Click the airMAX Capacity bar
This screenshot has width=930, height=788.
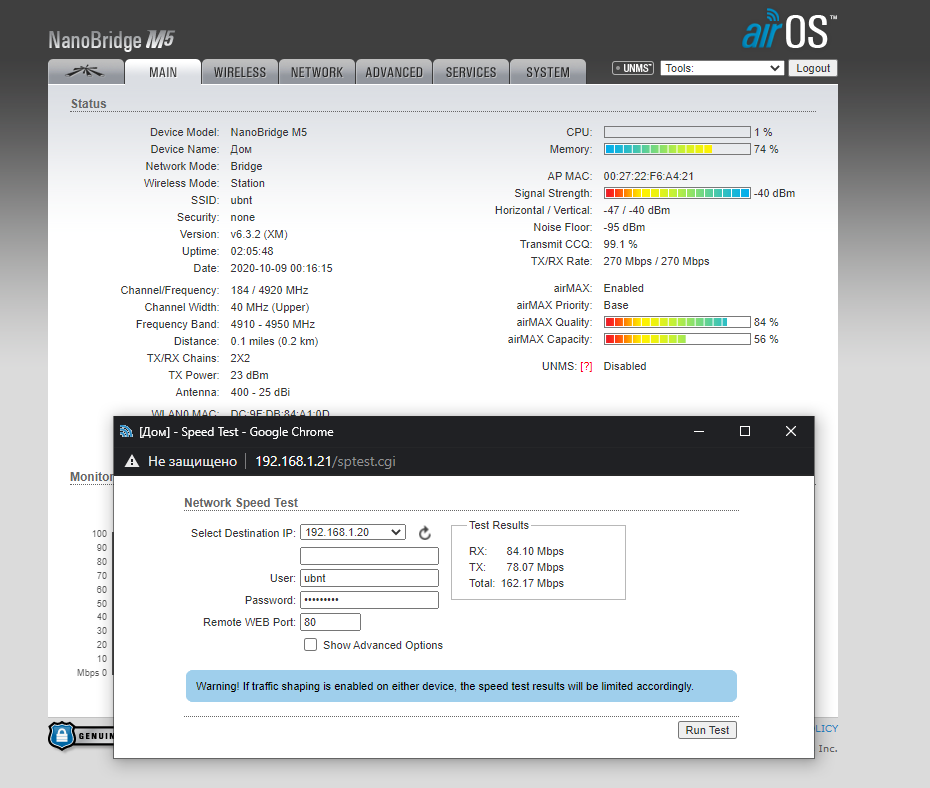pyautogui.click(x=677, y=339)
